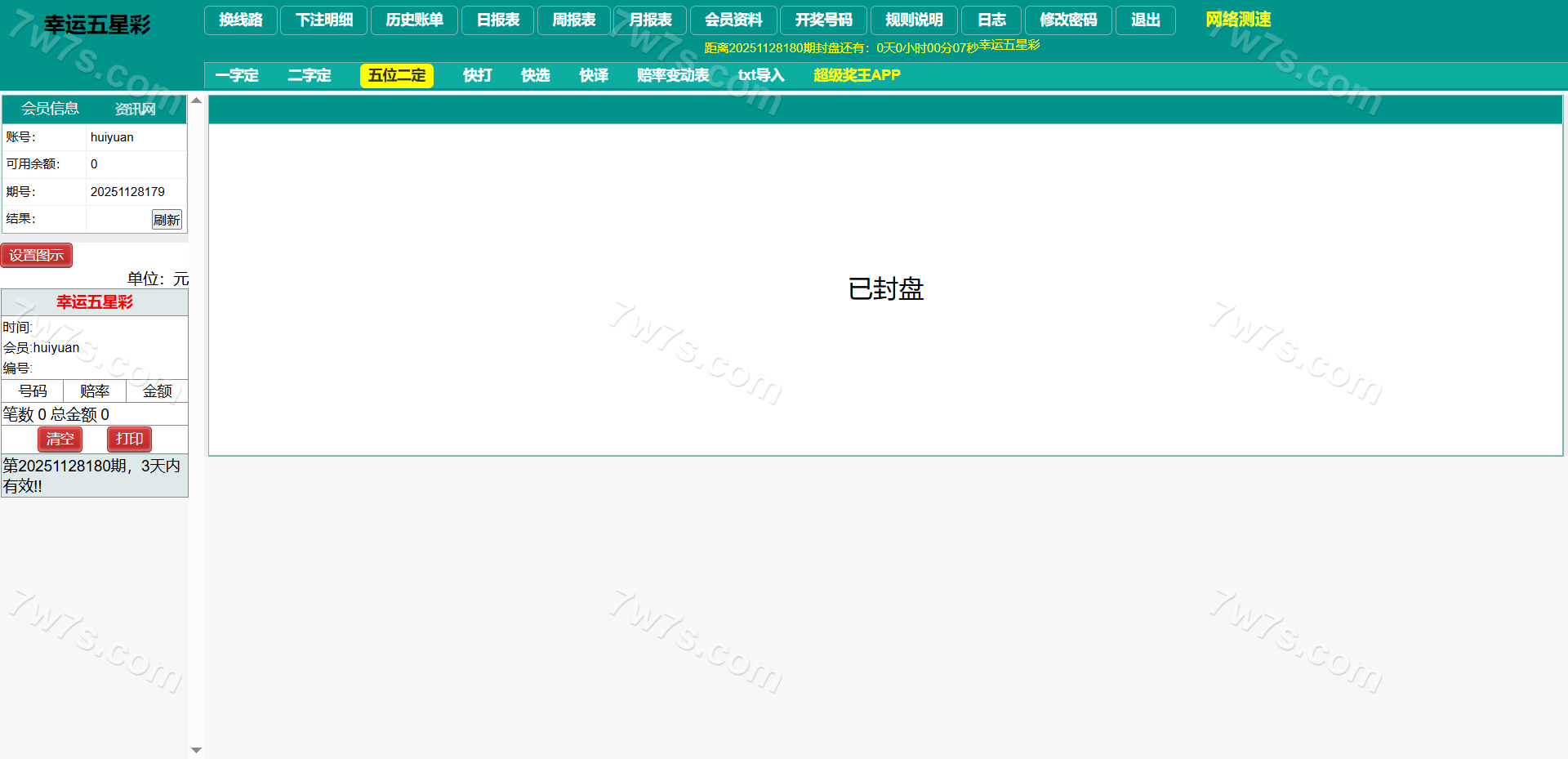View the 日报表 report
1568x759 pixels.
[x=497, y=20]
